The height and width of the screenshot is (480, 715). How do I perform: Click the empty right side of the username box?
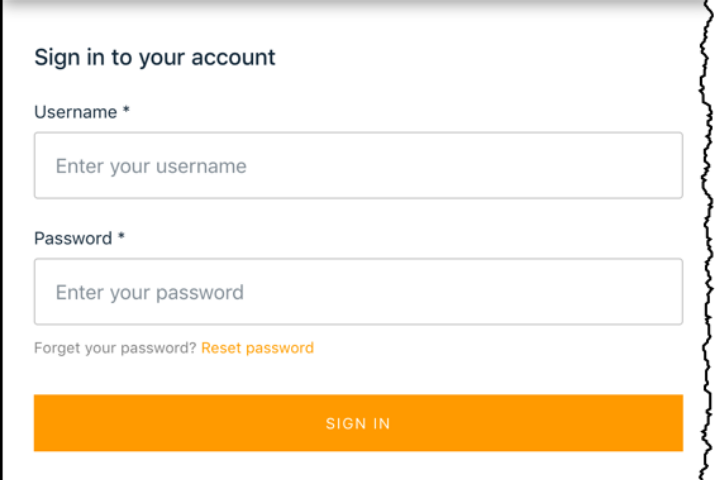560,166
